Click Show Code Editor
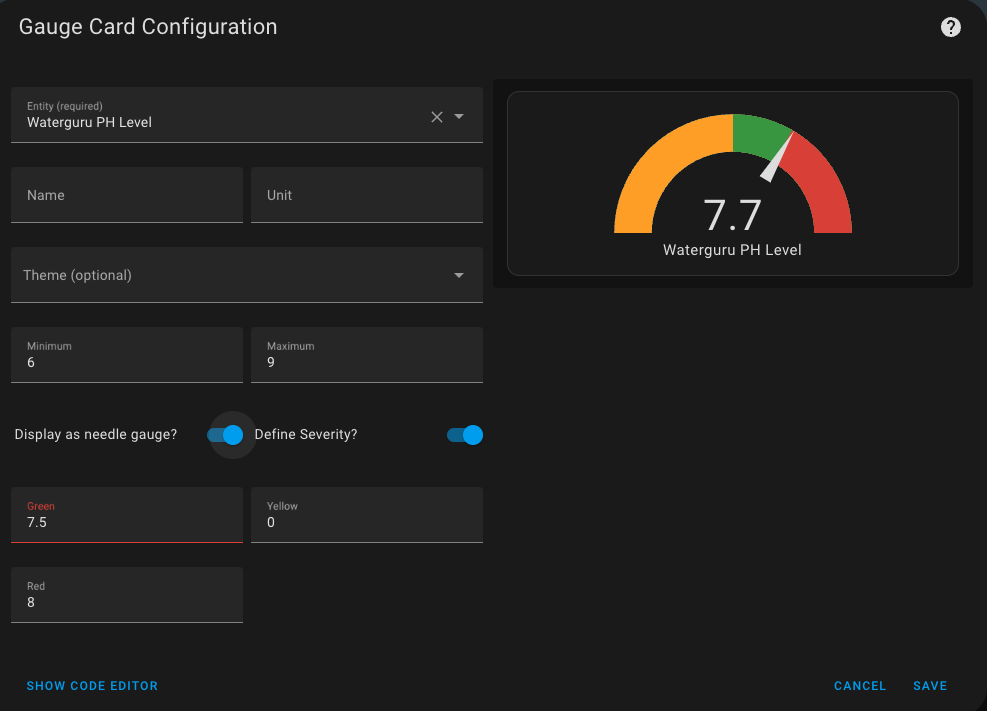 tap(92, 686)
